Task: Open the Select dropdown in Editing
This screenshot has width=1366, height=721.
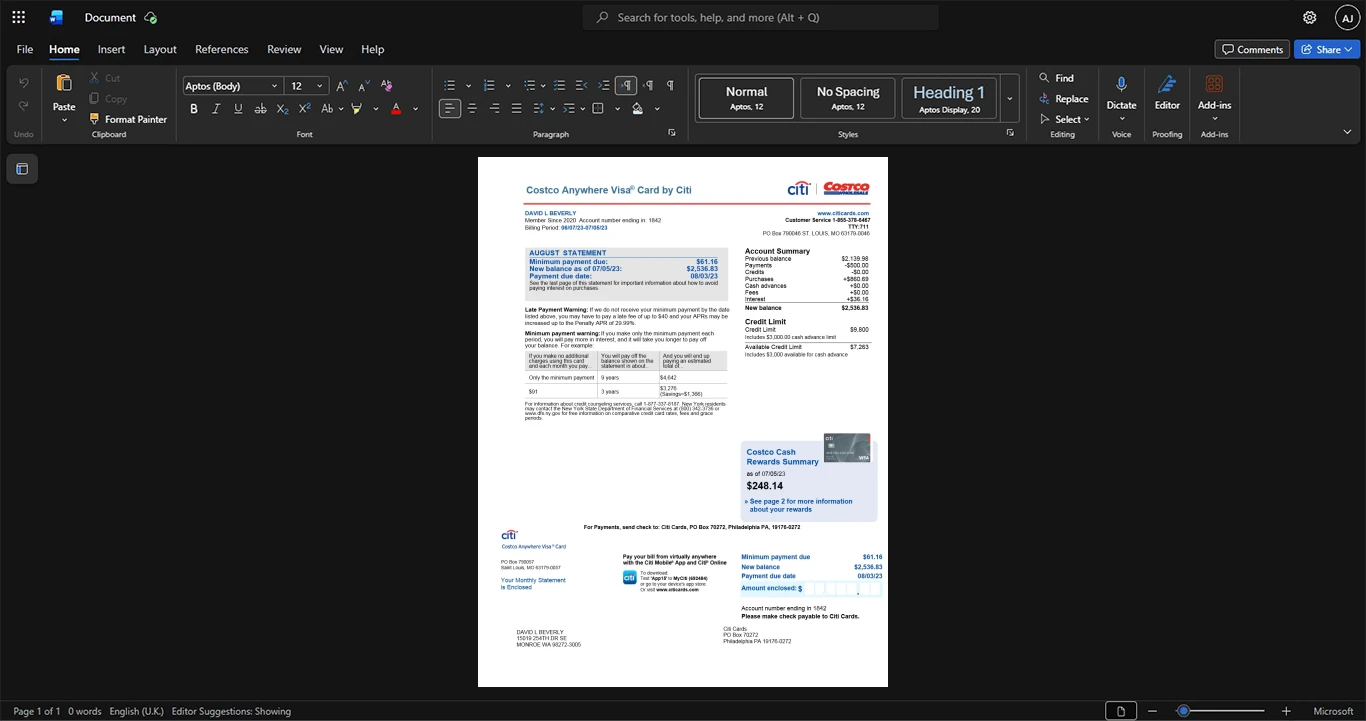Action: 1064,119
